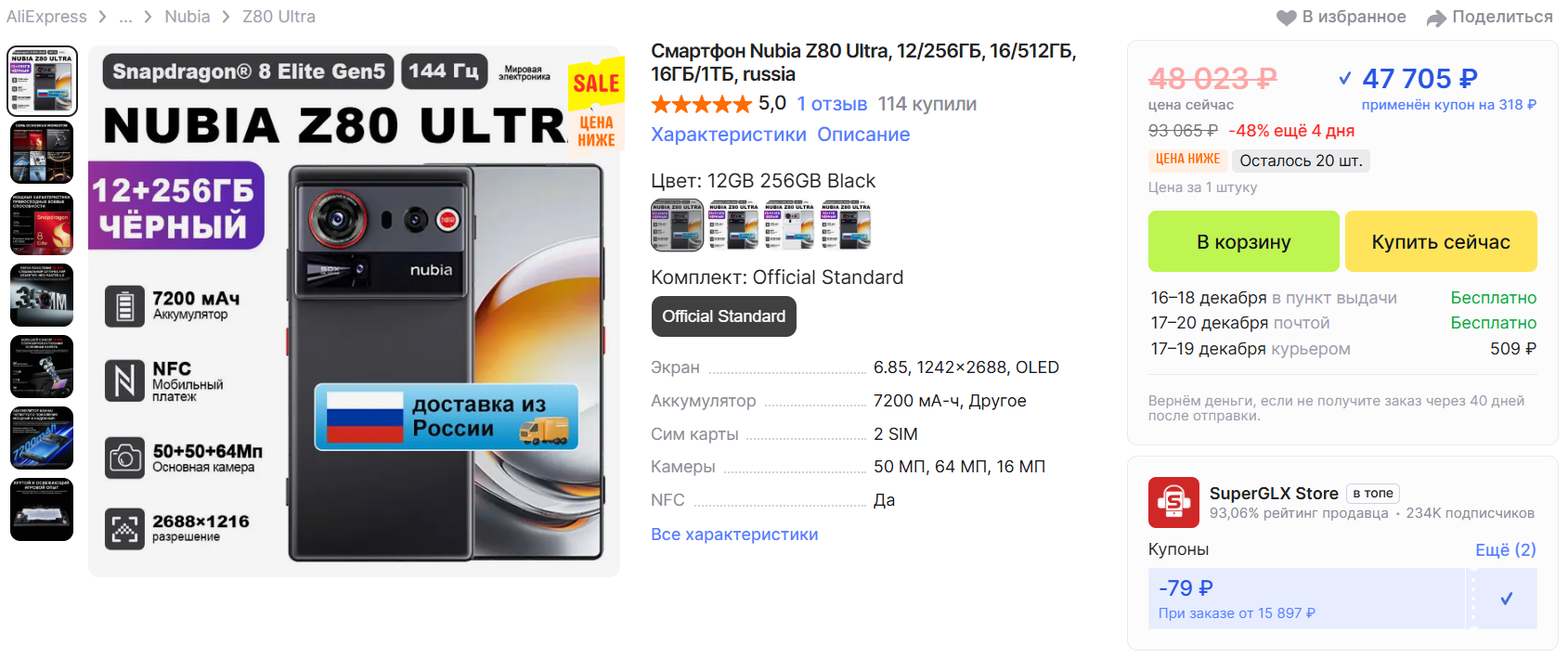Click the share arrow icon
The width and height of the screenshot is (1568, 657).
click(x=1436, y=18)
